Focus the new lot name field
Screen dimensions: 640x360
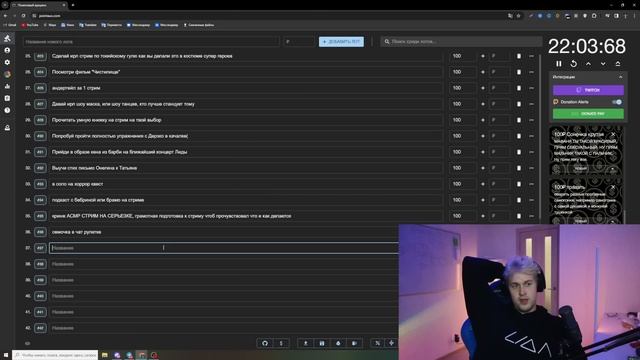click(151, 42)
